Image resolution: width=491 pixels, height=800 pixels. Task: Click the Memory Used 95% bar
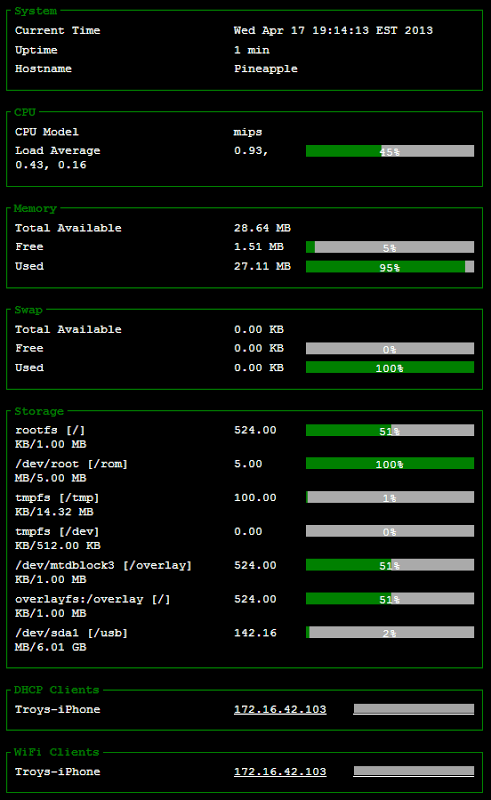coord(390,267)
